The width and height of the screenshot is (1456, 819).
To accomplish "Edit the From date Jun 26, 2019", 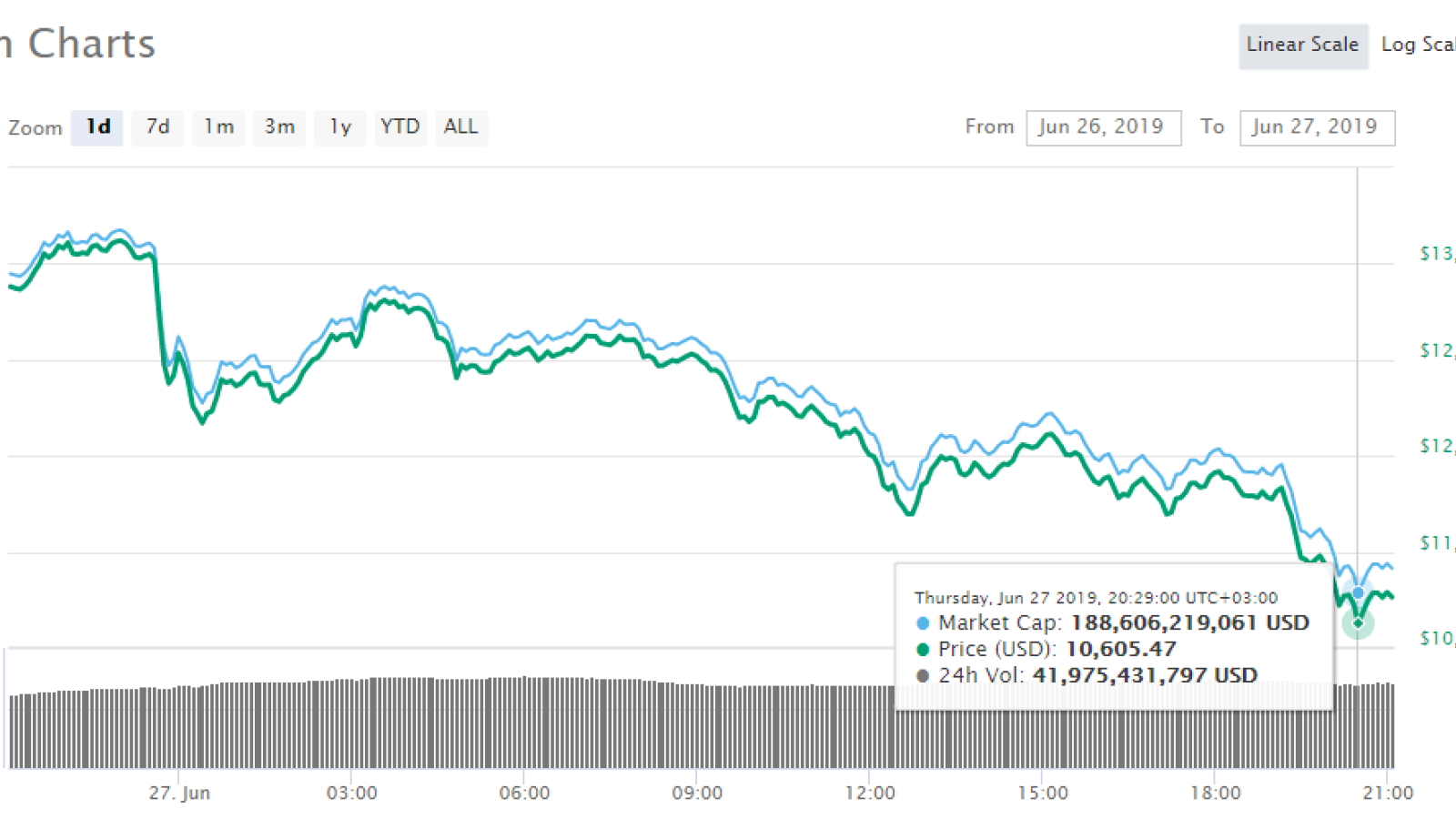I will click(1104, 127).
